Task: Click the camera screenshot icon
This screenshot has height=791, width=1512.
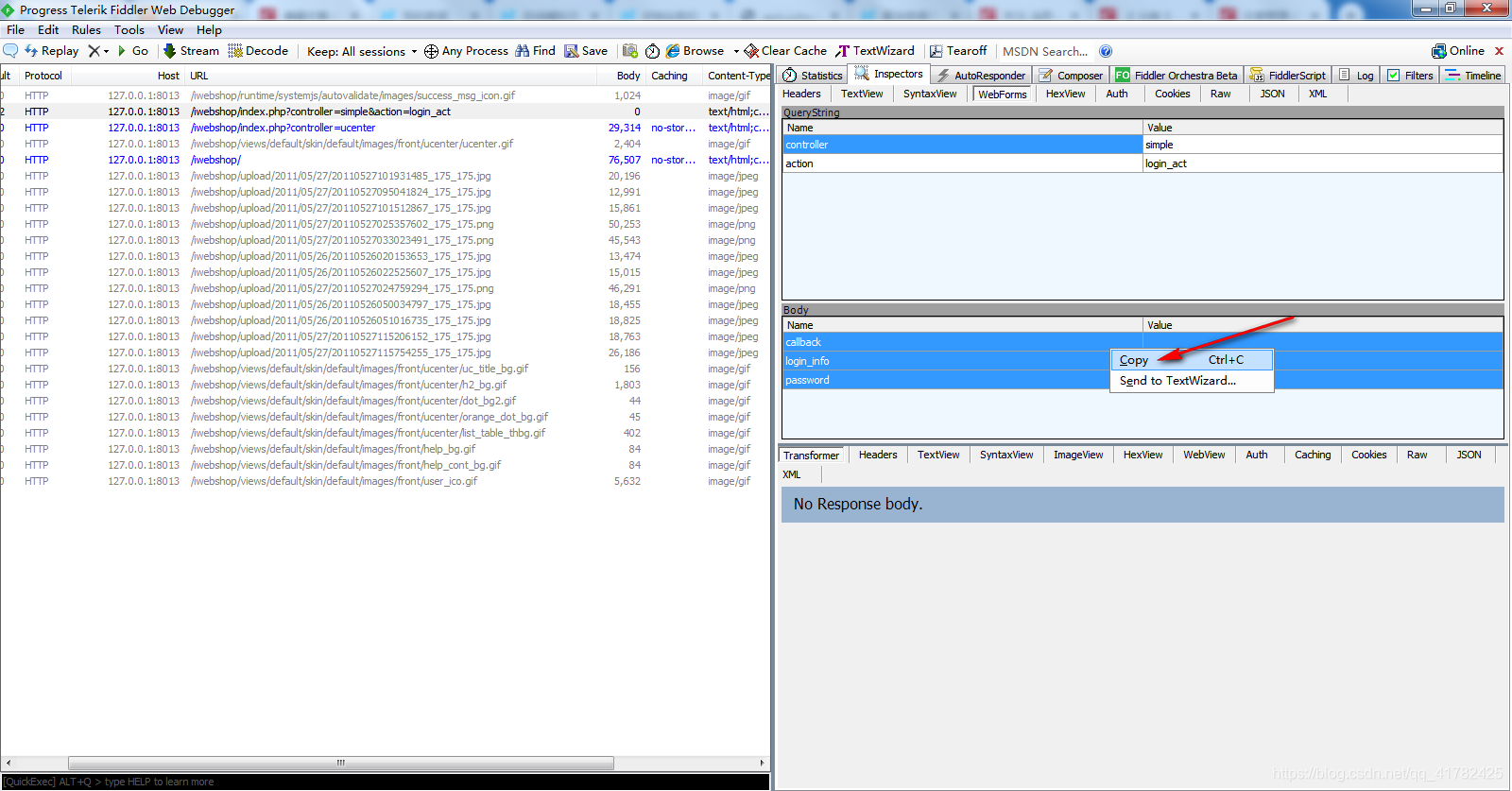Action: (630, 51)
